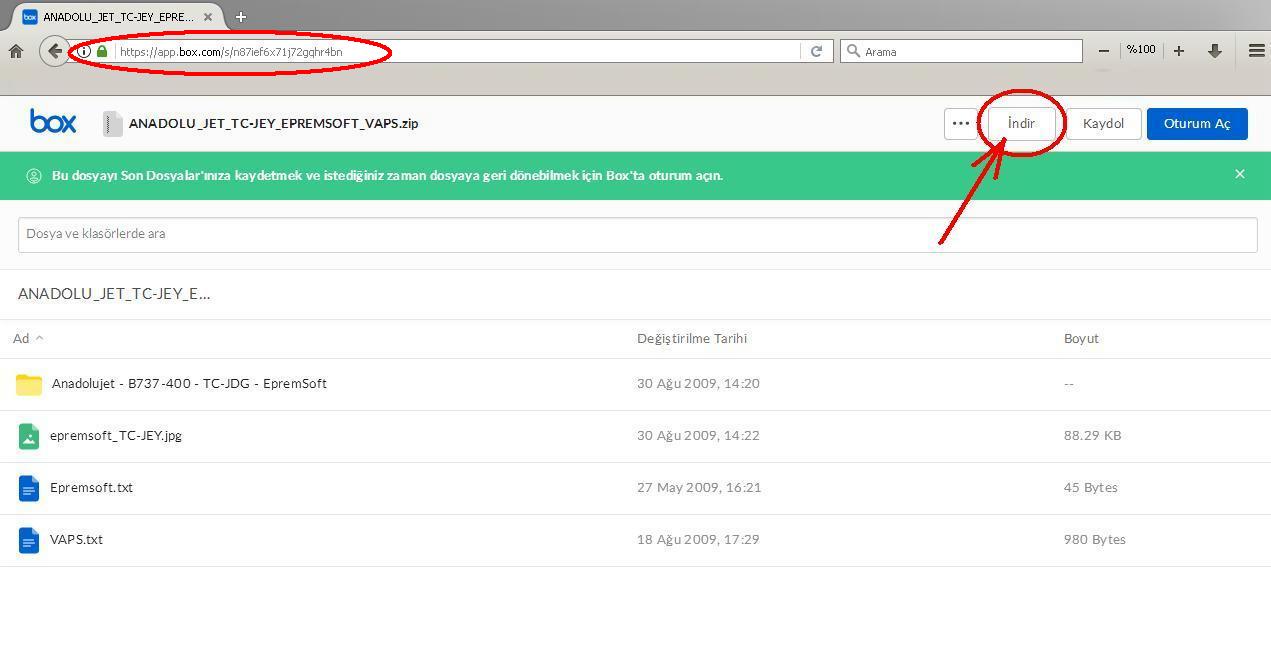Viewport: 1271px width, 669px height.
Task: Go back with the browser back arrow
Action: tap(54, 51)
